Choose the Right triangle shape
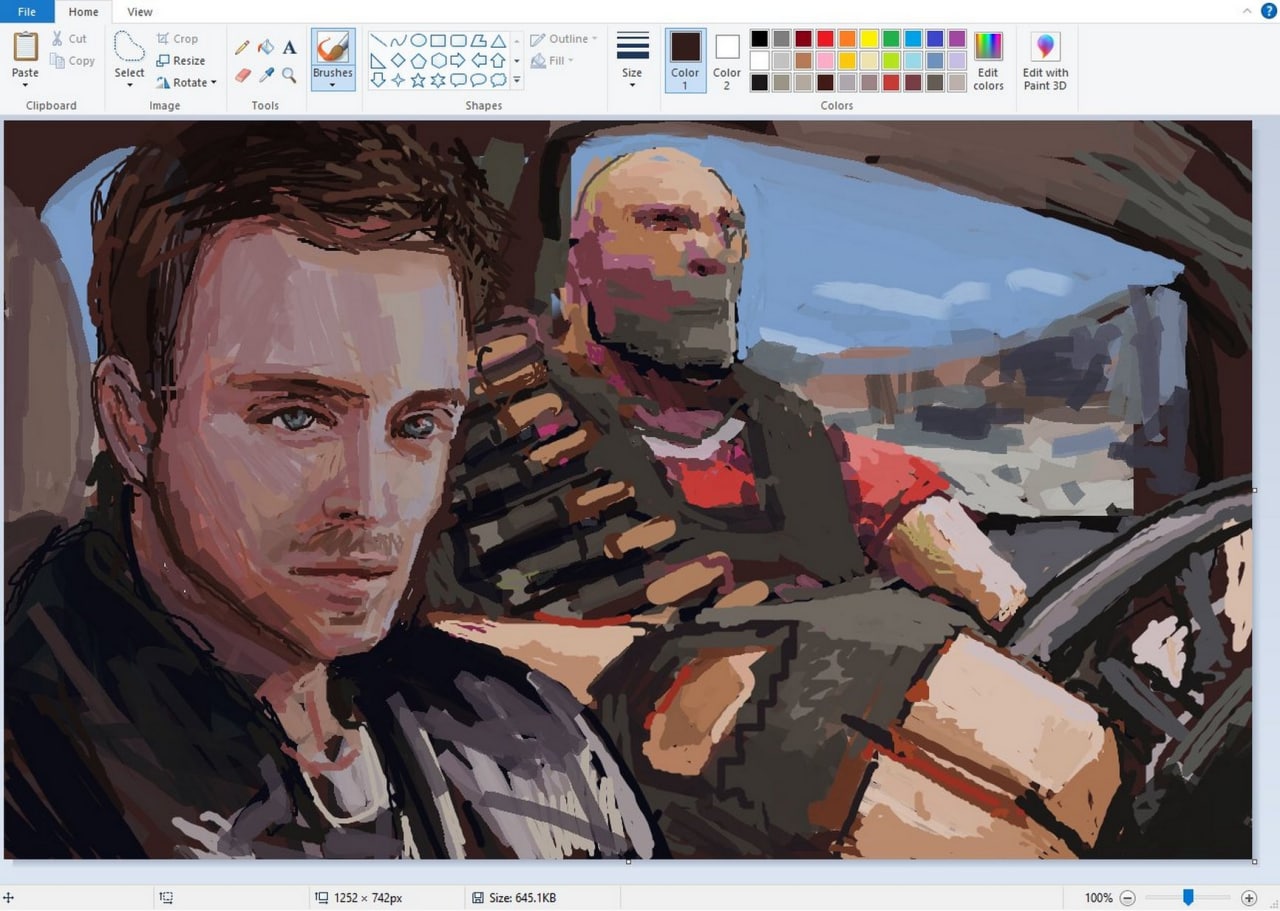The image size is (1280, 911). 379,61
